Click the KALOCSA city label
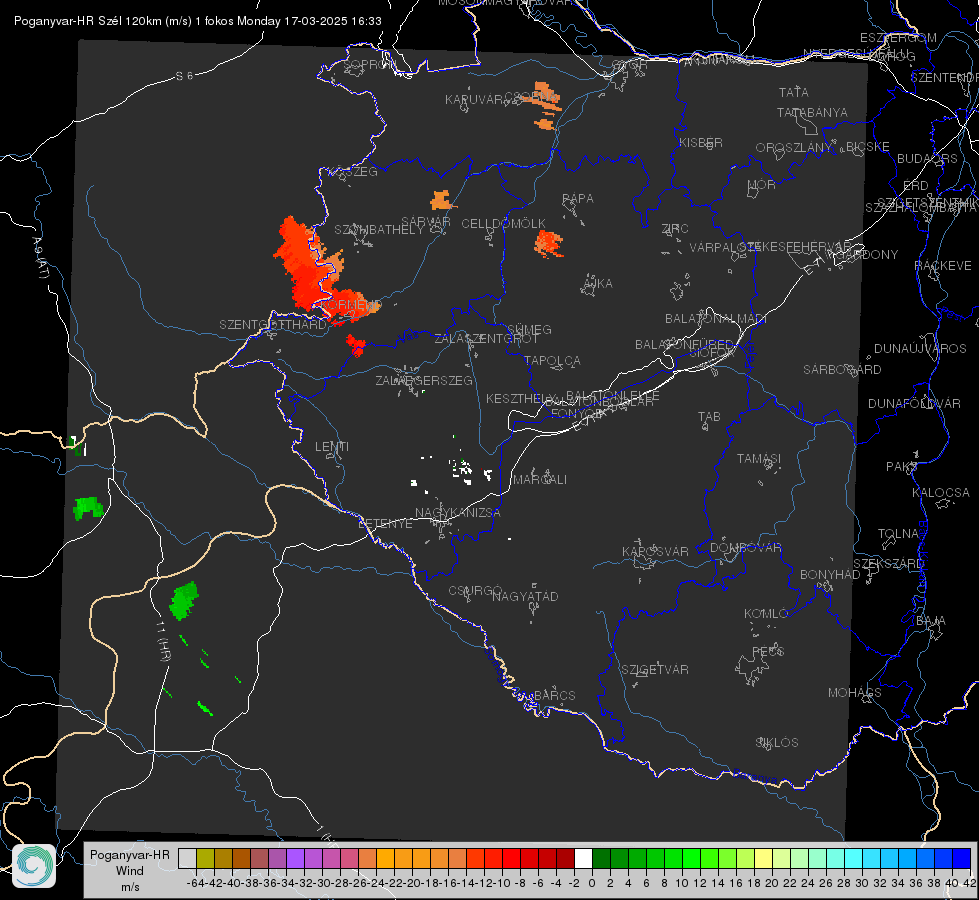Screen dimensions: 979x900 click(x=940, y=493)
